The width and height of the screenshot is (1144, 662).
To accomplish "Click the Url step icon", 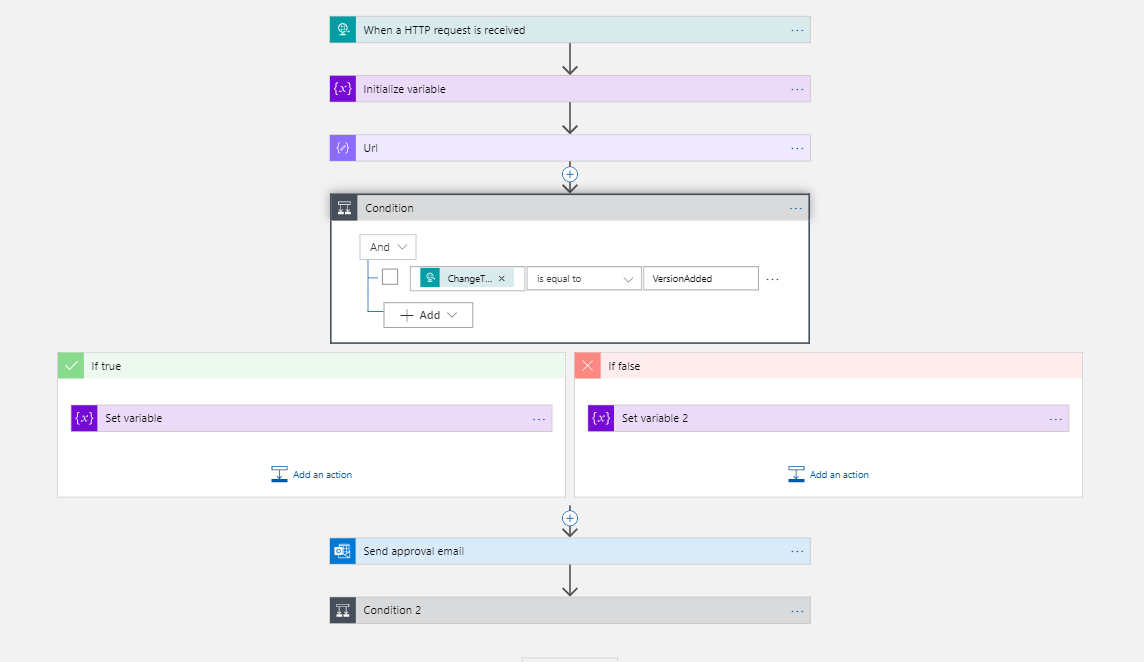I will pyautogui.click(x=343, y=148).
